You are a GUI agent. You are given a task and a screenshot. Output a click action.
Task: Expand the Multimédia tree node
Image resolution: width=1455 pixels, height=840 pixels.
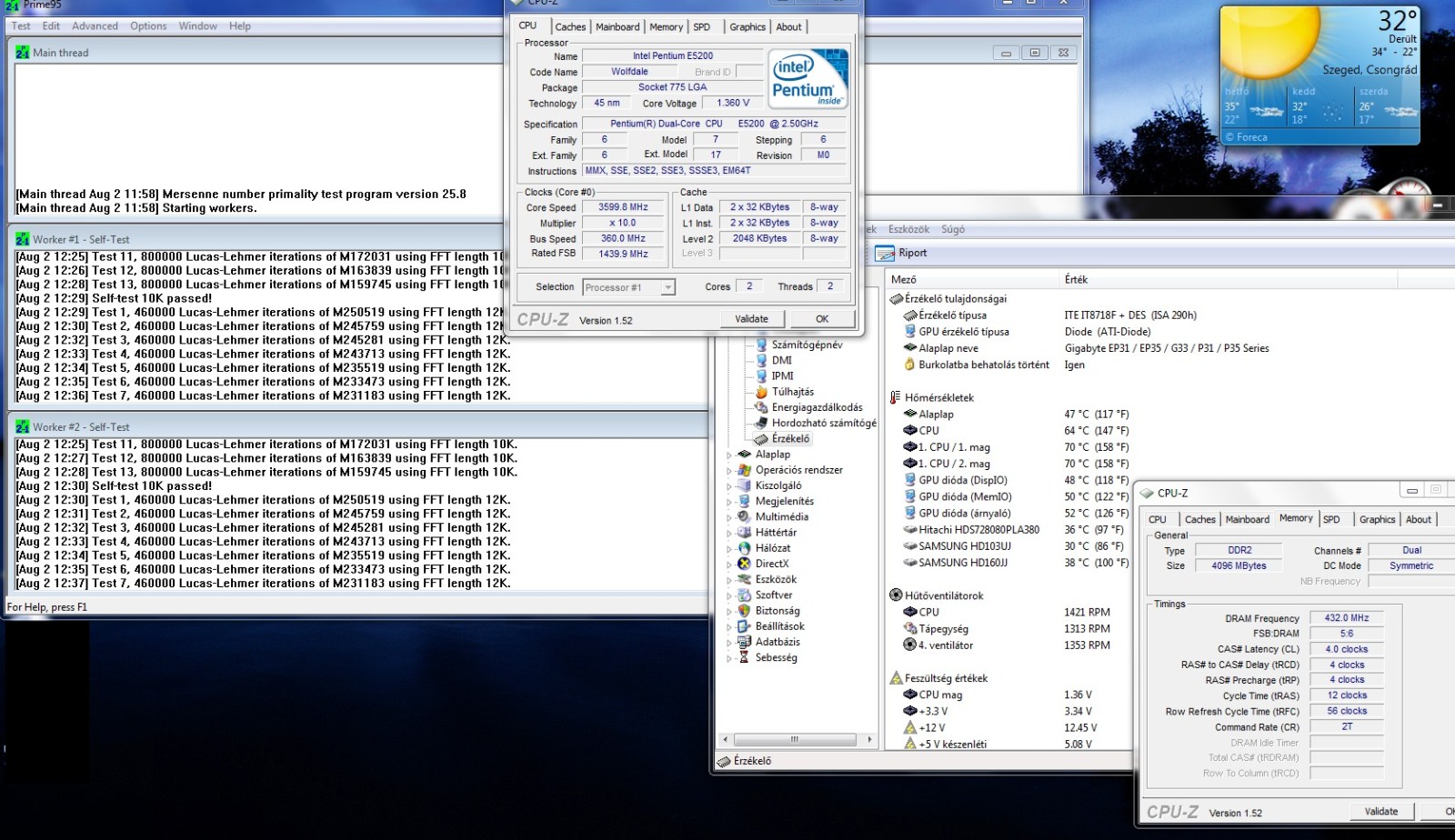tap(728, 517)
